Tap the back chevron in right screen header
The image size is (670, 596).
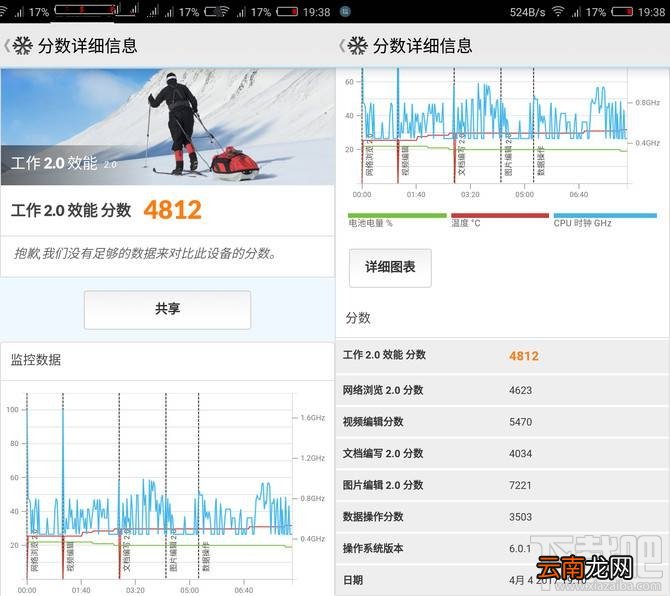click(x=341, y=46)
